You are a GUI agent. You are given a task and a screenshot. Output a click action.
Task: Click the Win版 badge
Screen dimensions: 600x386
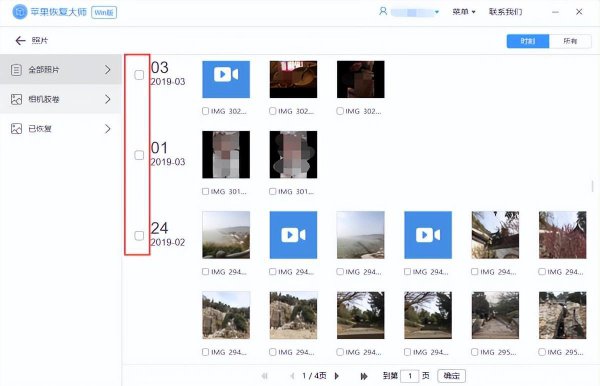[104, 12]
